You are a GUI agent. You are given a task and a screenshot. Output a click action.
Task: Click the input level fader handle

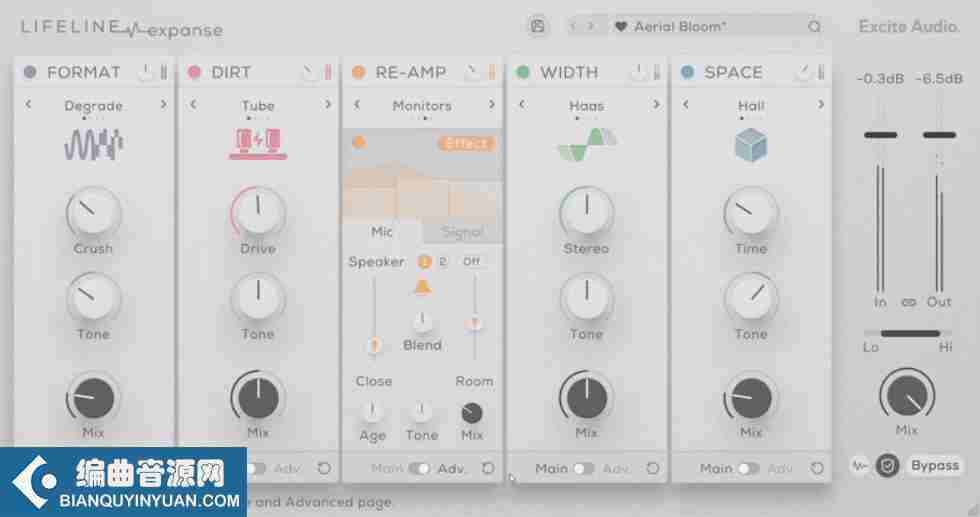click(881, 135)
